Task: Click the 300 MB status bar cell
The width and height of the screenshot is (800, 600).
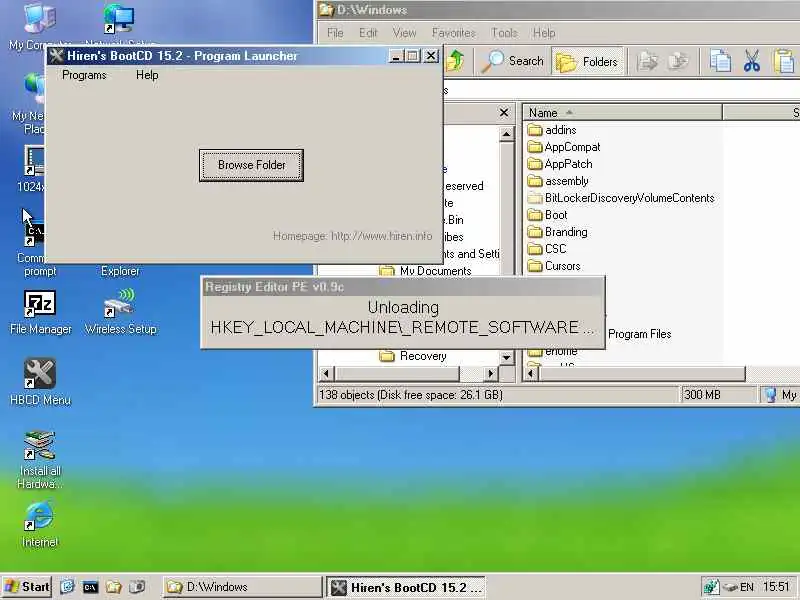Action: 718,395
